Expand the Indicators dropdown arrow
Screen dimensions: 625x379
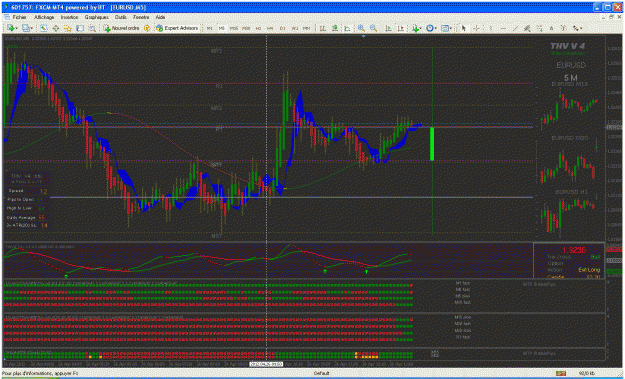pos(421,28)
